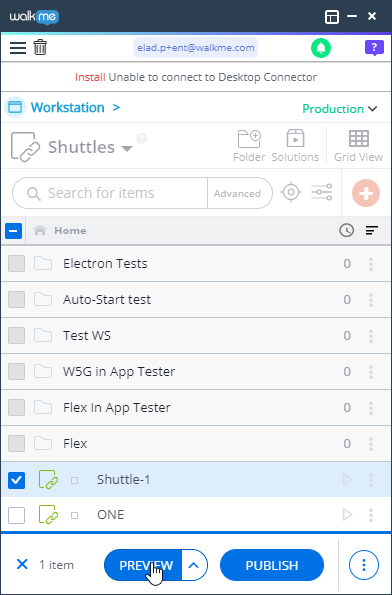
Task: Create a new Folder
Action: coord(249,146)
